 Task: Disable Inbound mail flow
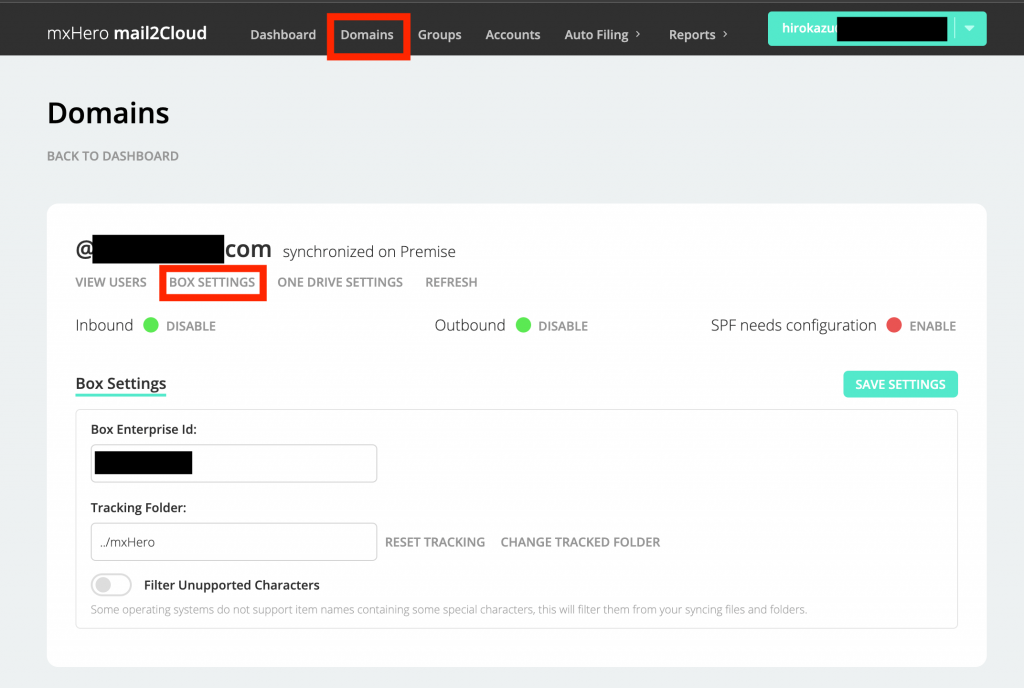tap(191, 326)
